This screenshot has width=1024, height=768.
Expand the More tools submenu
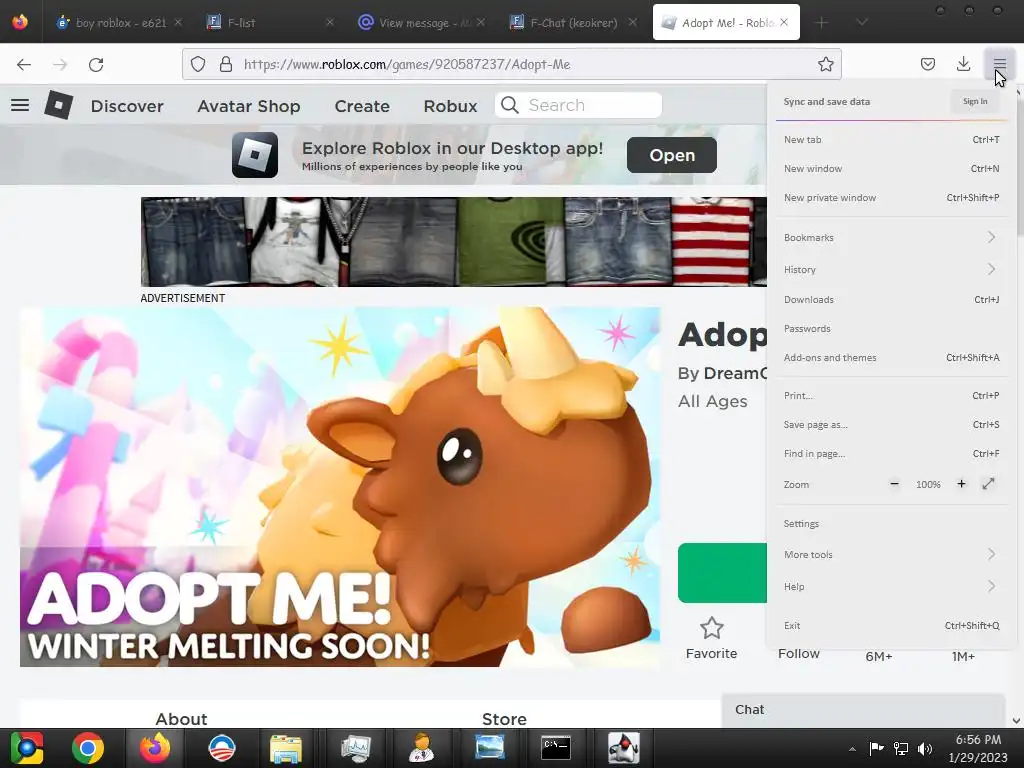click(891, 554)
